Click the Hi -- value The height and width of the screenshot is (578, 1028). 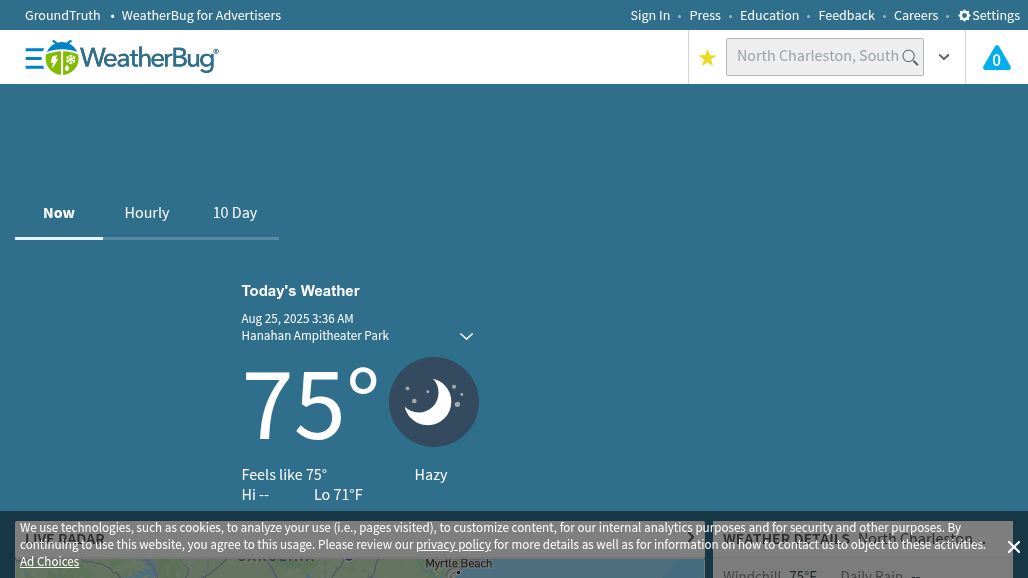(255, 495)
